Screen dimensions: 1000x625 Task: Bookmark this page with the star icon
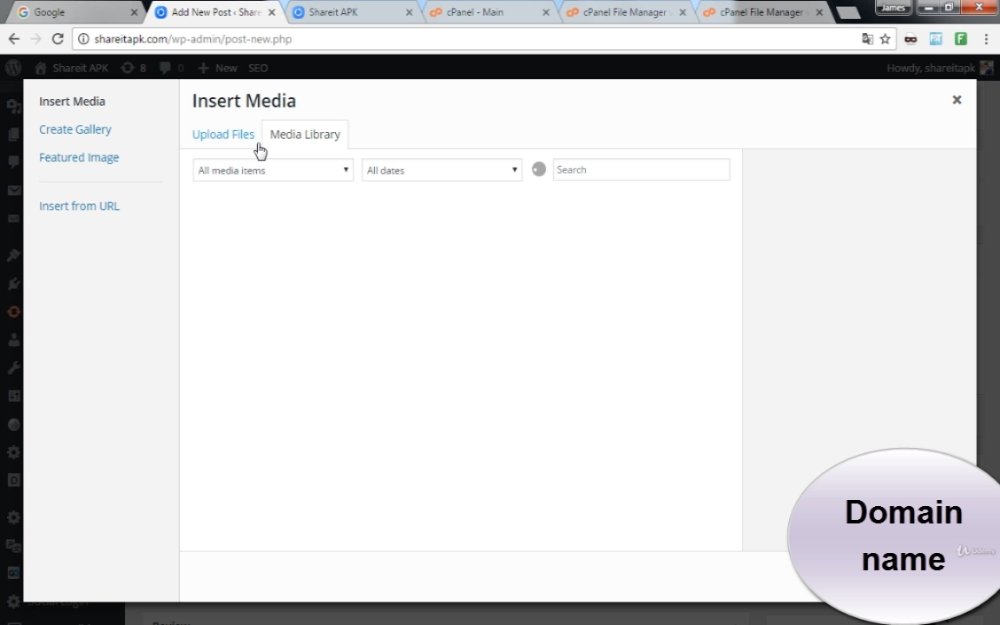pyautogui.click(x=885, y=39)
